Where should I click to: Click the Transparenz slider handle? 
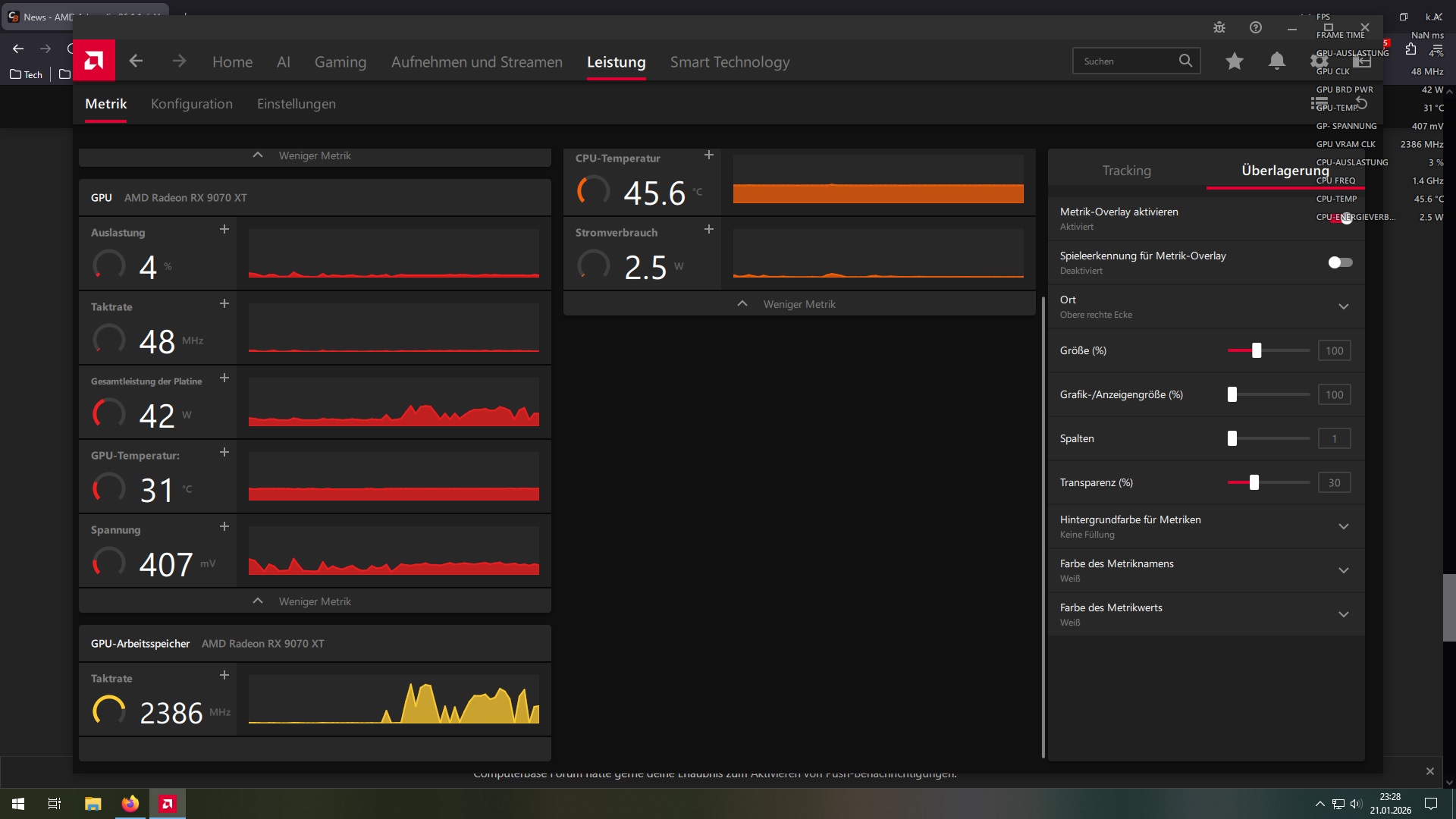click(x=1254, y=482)
